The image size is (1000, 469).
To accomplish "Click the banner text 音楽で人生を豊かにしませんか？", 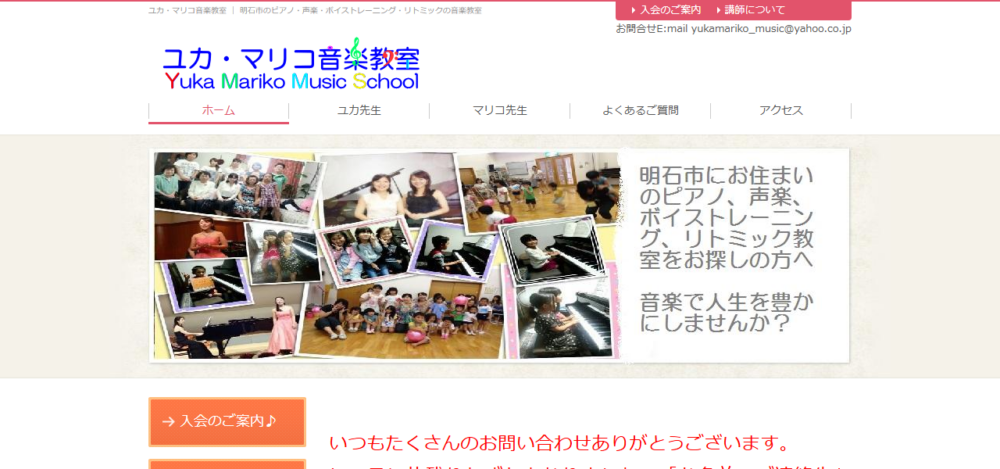I will click(727, 312).
